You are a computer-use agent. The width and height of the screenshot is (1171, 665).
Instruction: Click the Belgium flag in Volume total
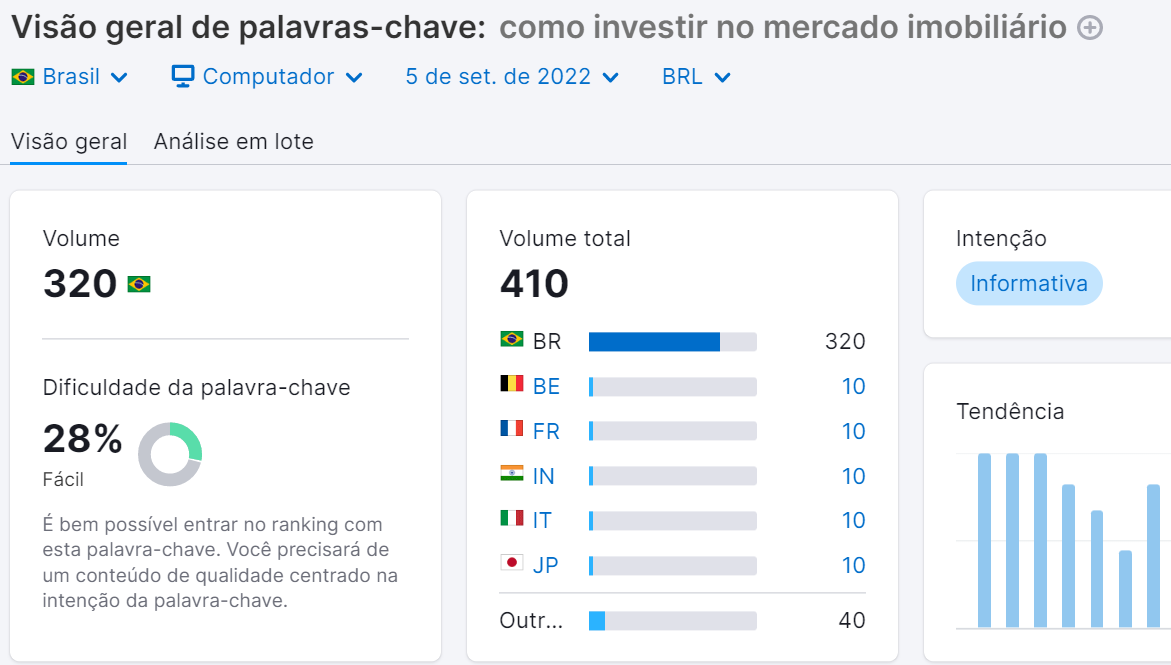tap(512, 386)
